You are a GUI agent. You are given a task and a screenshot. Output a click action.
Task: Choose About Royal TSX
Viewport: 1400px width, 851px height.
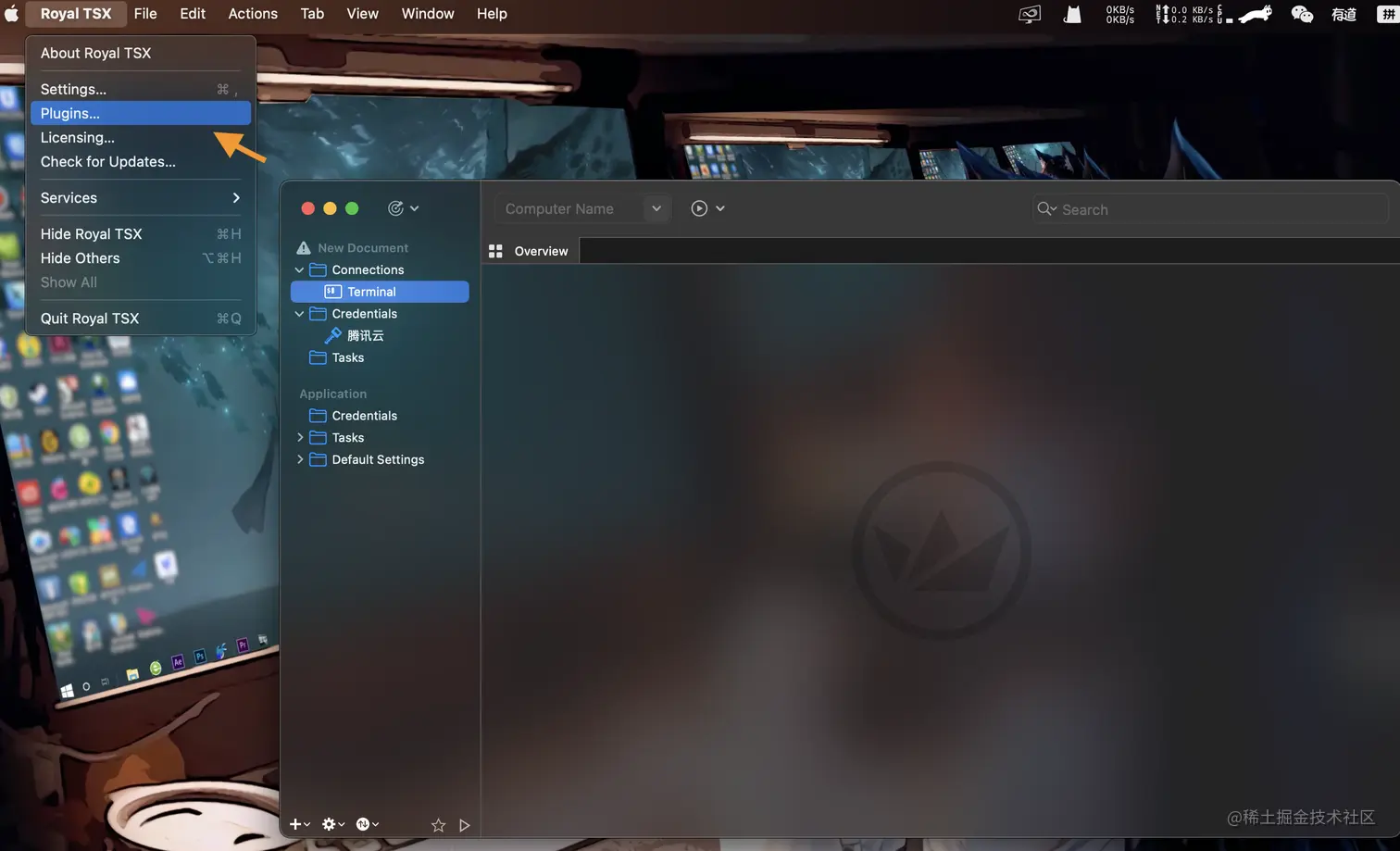point(141,53)
